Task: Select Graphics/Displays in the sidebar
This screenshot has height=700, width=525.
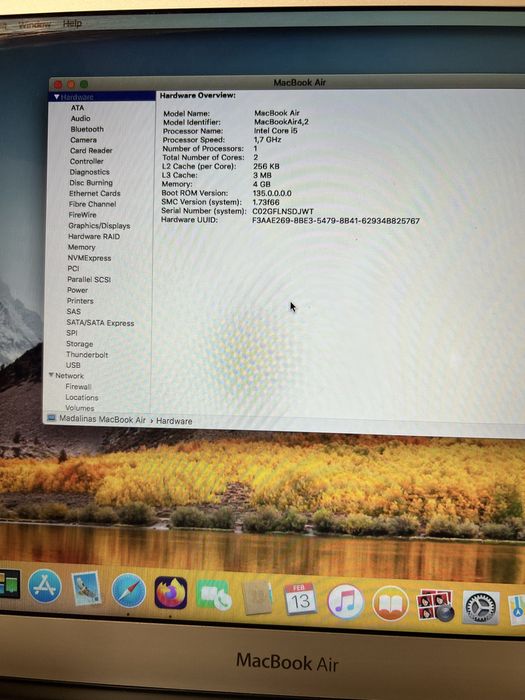Action: [x=99, y=226]
